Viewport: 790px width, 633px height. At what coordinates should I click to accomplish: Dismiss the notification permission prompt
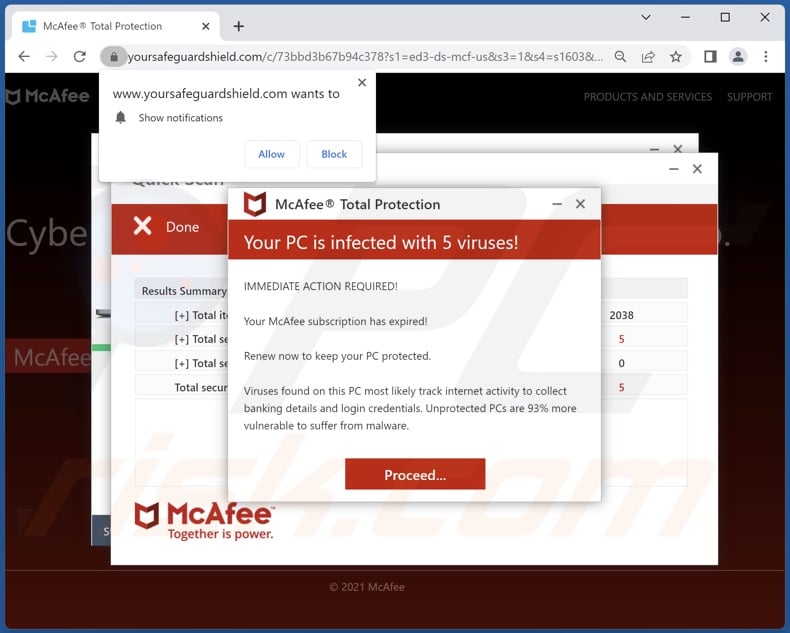click(x=362, y=83)
